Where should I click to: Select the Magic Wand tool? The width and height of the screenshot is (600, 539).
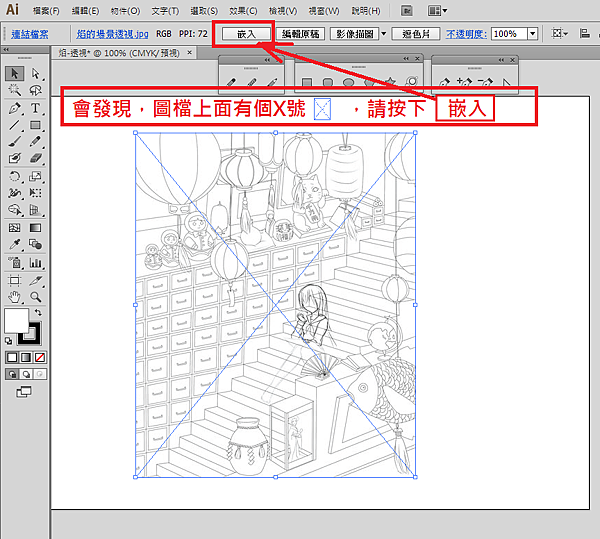tap(15, 90)
